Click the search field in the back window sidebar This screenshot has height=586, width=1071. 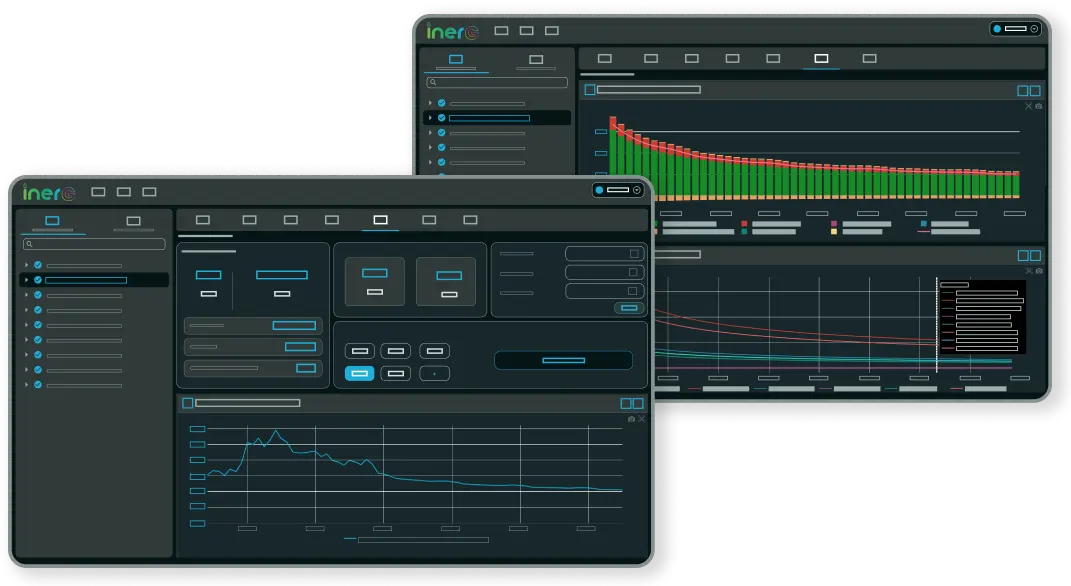point(497,83)
